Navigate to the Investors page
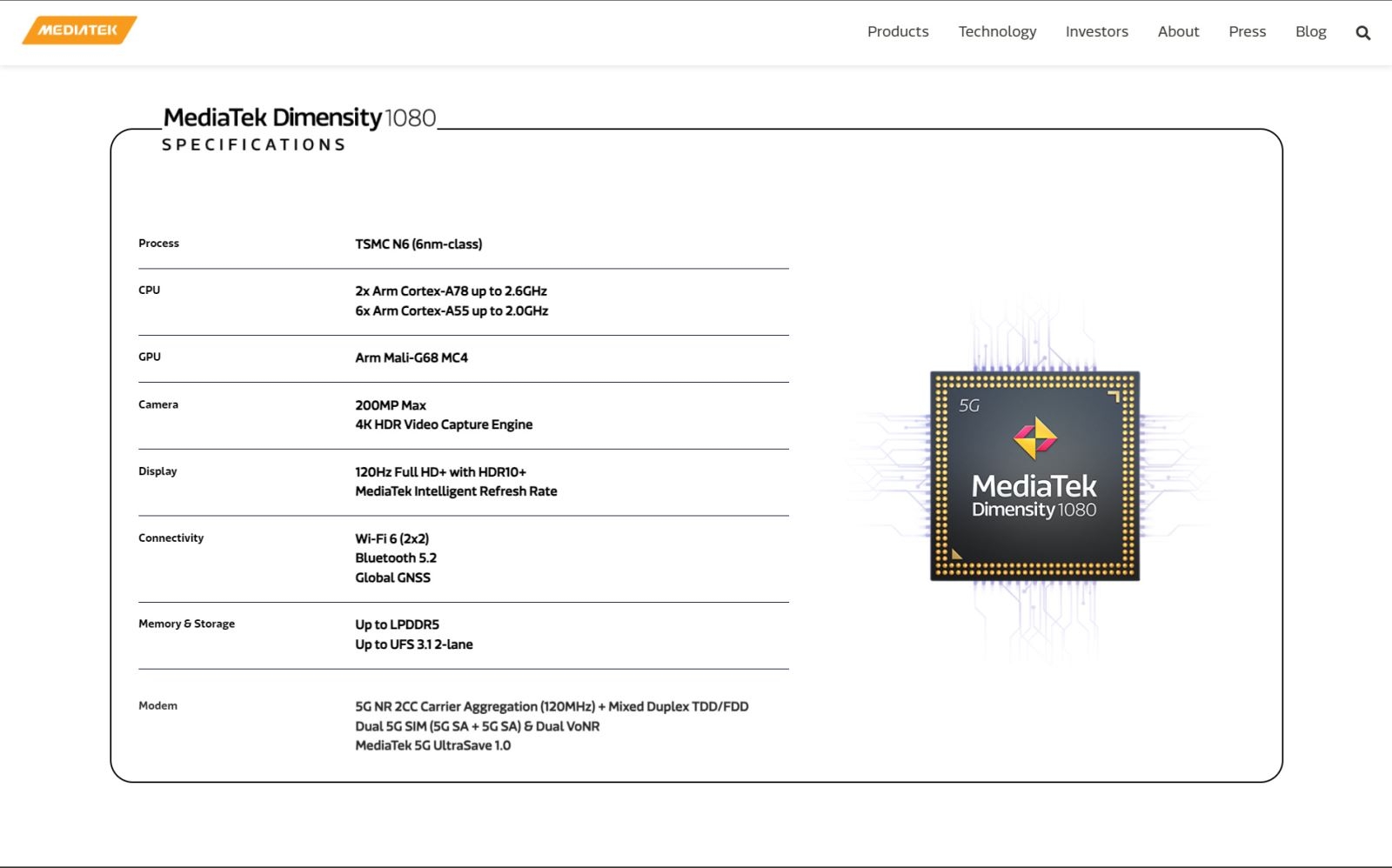The height and width of the screenshot is (868, 1392). pos(1096,31)
